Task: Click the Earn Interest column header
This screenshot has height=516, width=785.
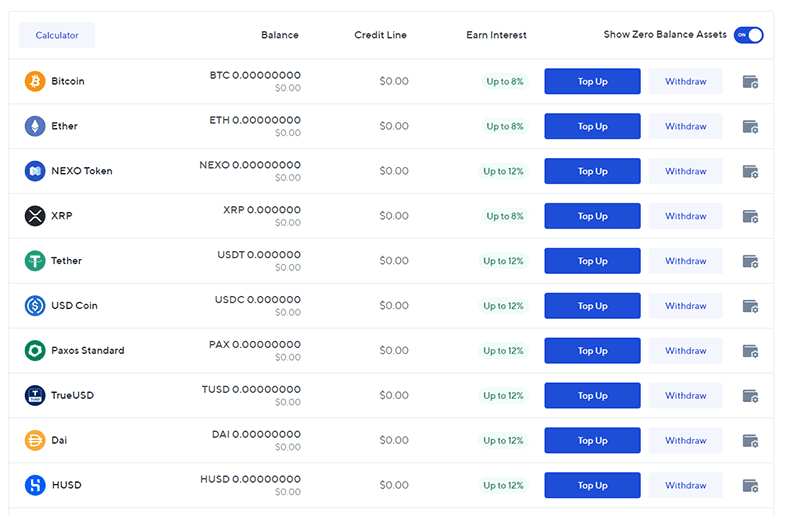Action: (496, 35)
